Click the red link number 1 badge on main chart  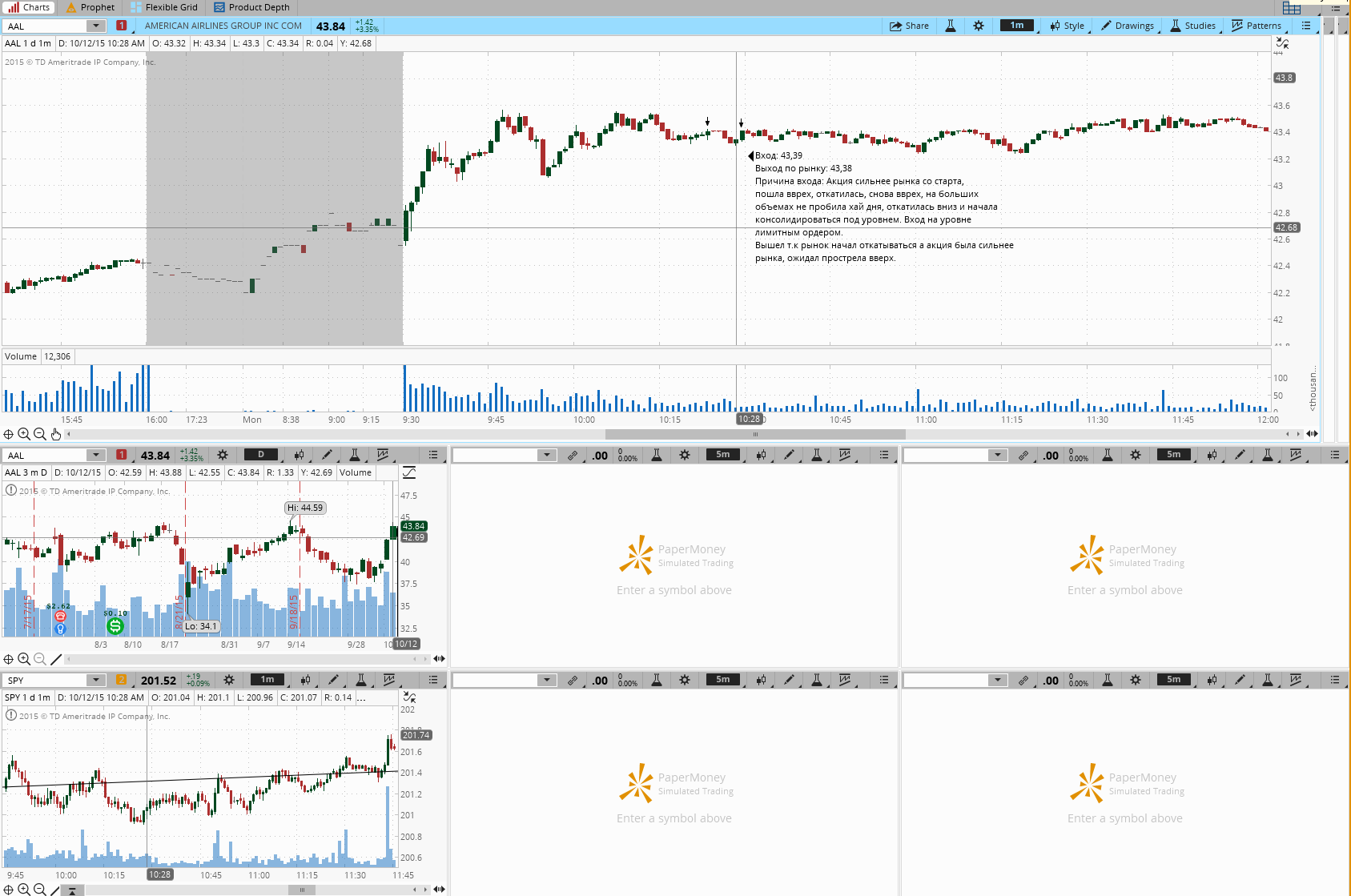pyautogui.click(x=121, y=26)
